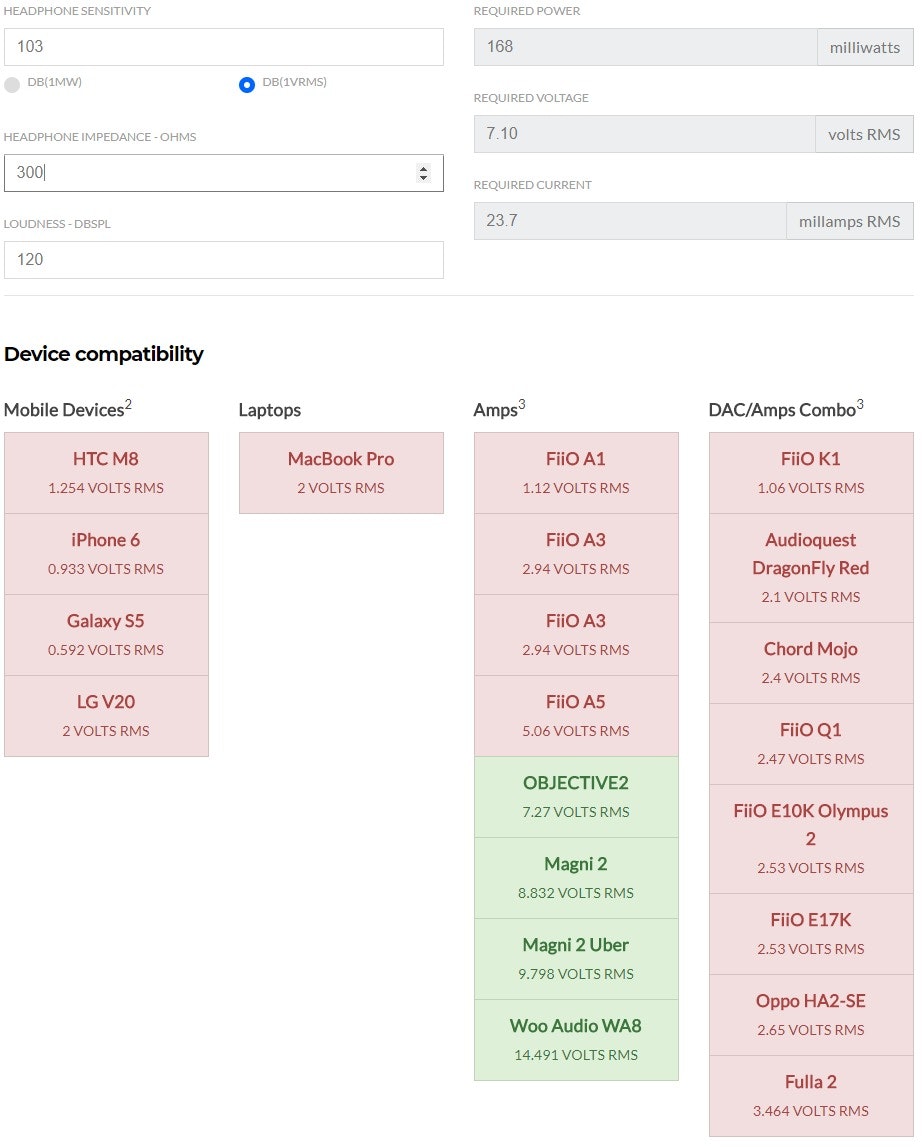Click the headphone sensitivity input field
This screenshot has height=1147, width=924.
coord(223,47)
